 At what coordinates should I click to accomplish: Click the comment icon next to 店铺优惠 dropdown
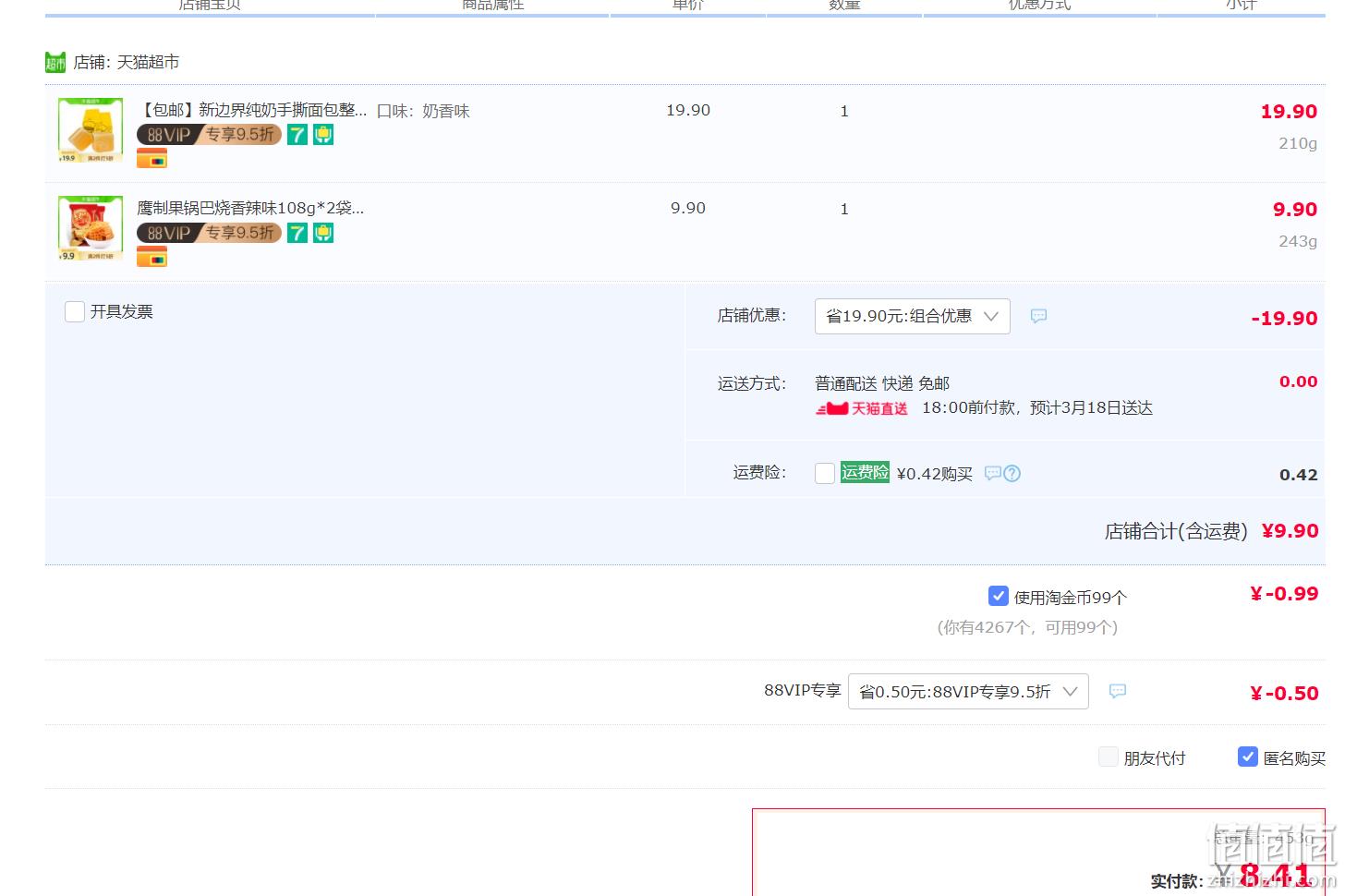(x=1038, y=316)
